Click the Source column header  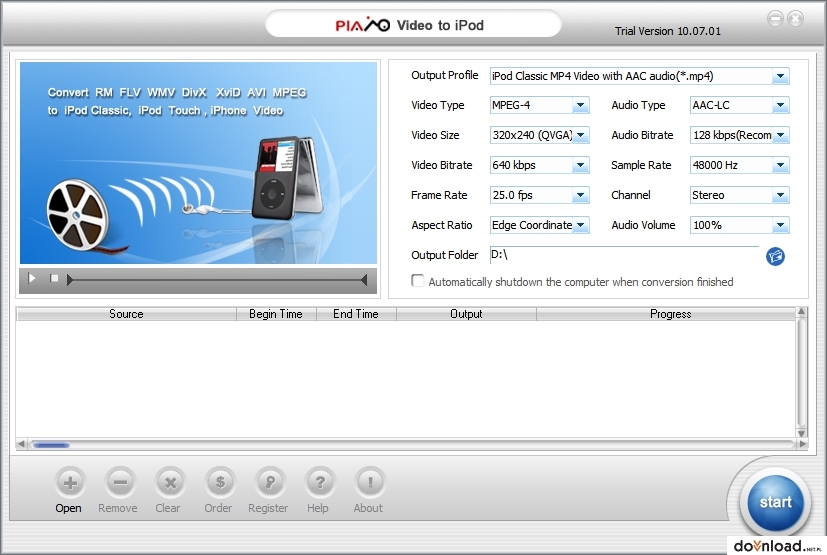(x=126, y=314)
